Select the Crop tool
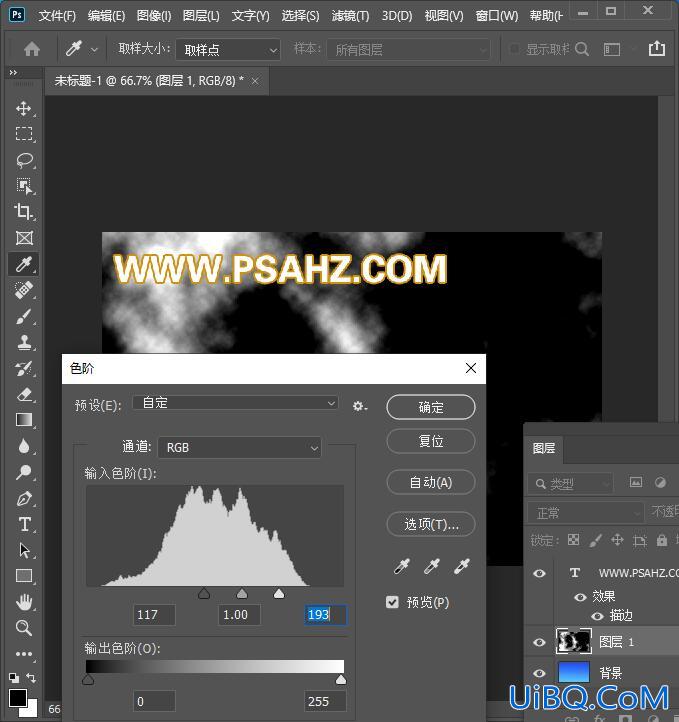This screenshot has width=679, height=722. tap(23, 212)
